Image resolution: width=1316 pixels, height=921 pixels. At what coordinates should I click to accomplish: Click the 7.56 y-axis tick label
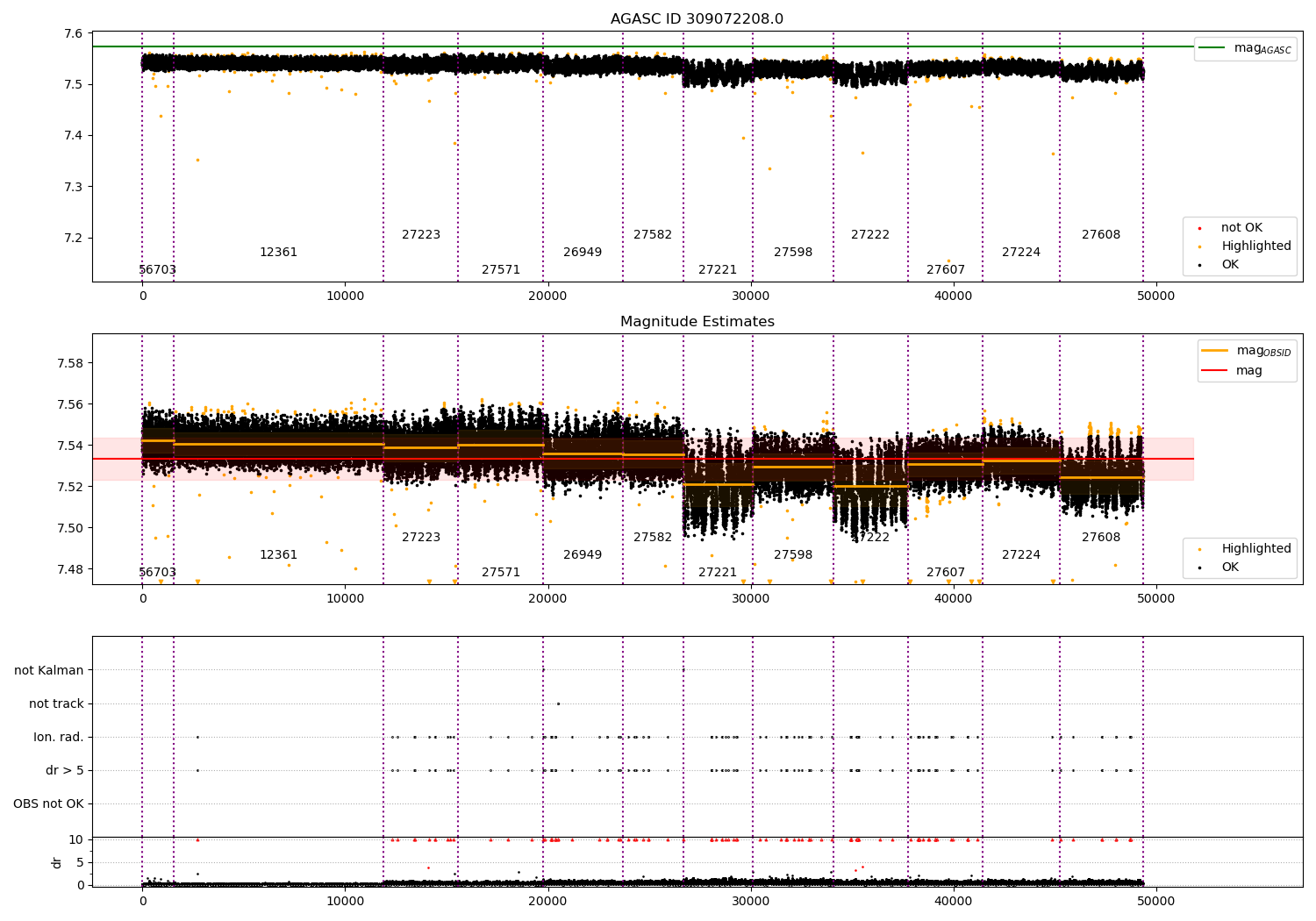tap(71, 404)
